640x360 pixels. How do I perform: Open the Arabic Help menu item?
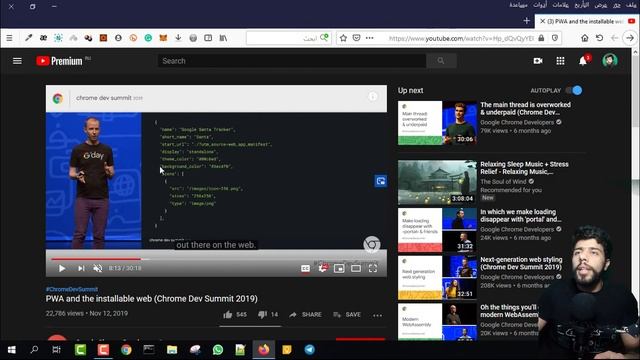pyautogui.click(x=518, y=5)
